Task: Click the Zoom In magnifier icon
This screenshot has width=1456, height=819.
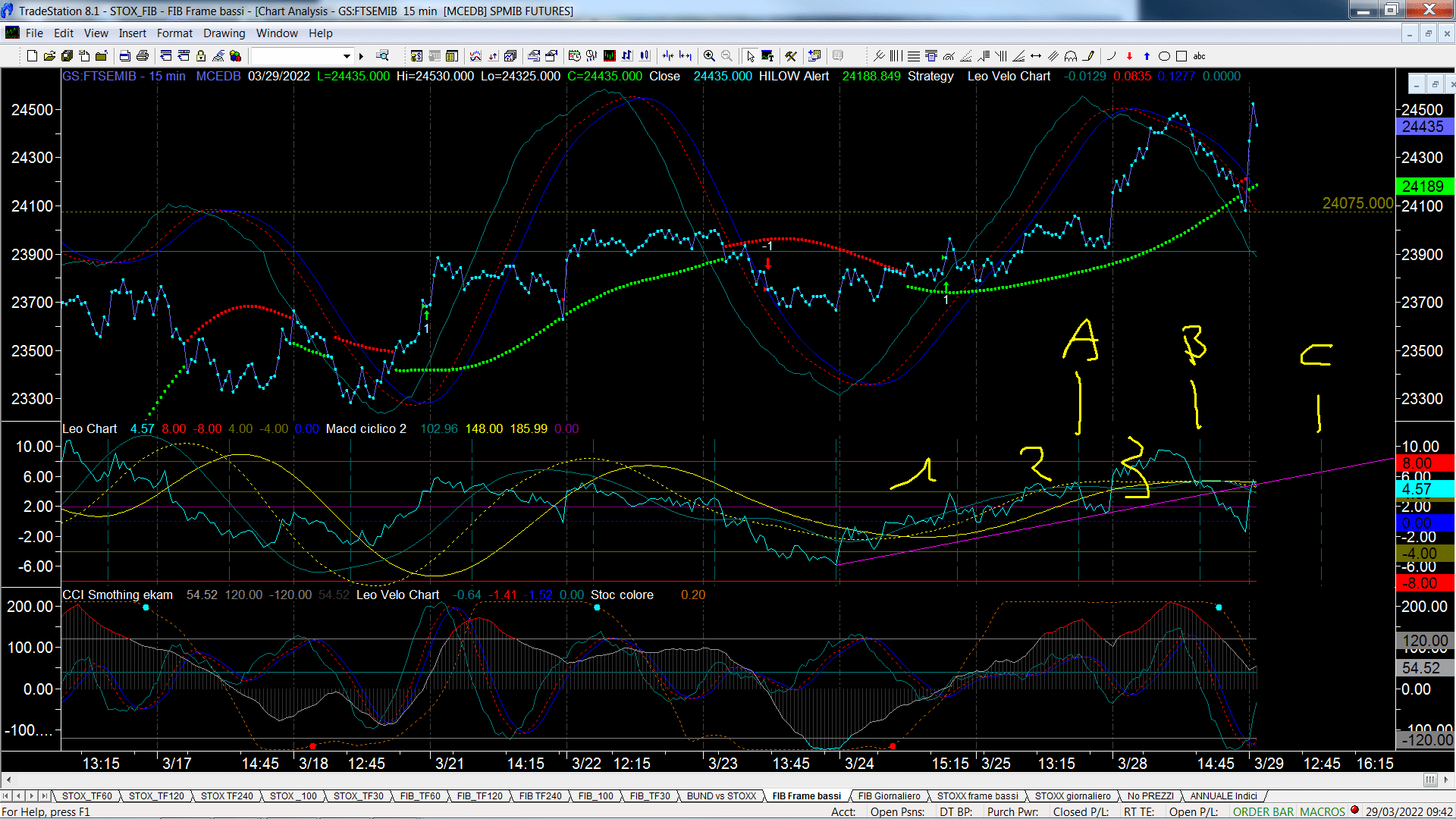Action: (x=709, y=56)
